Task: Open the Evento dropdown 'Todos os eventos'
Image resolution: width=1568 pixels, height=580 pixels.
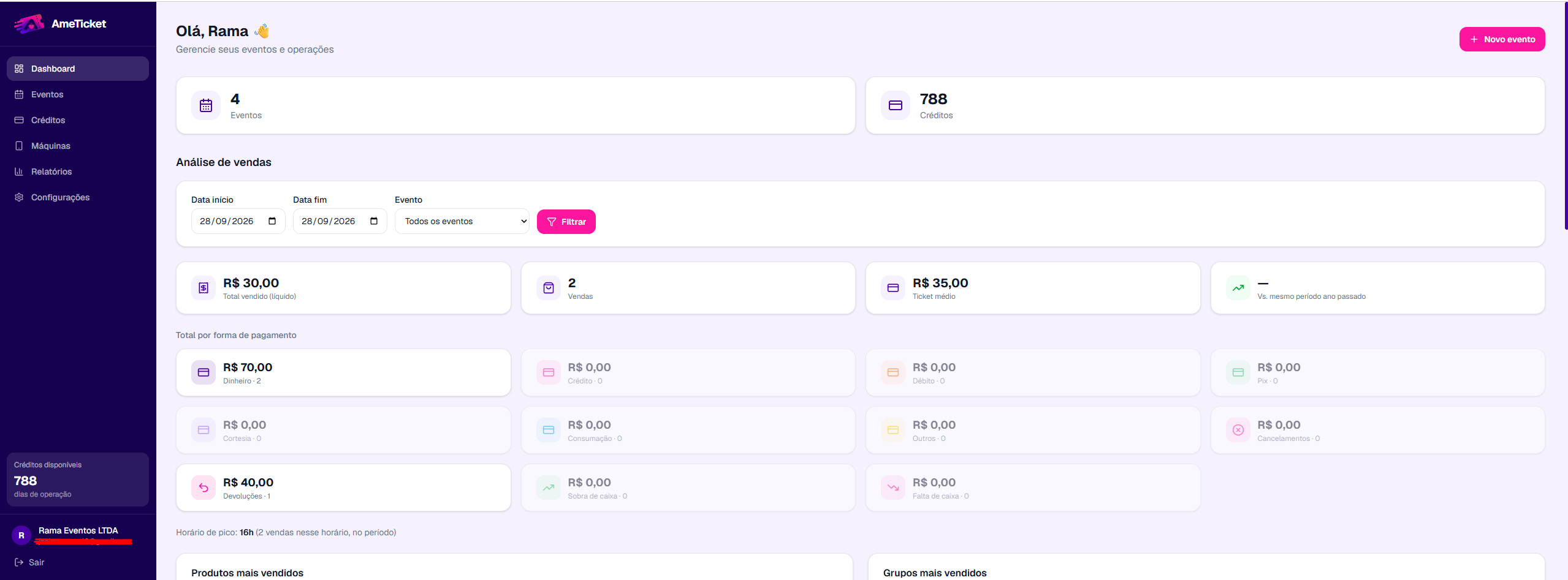Action: pyautogui.click(x=462, y=221)
